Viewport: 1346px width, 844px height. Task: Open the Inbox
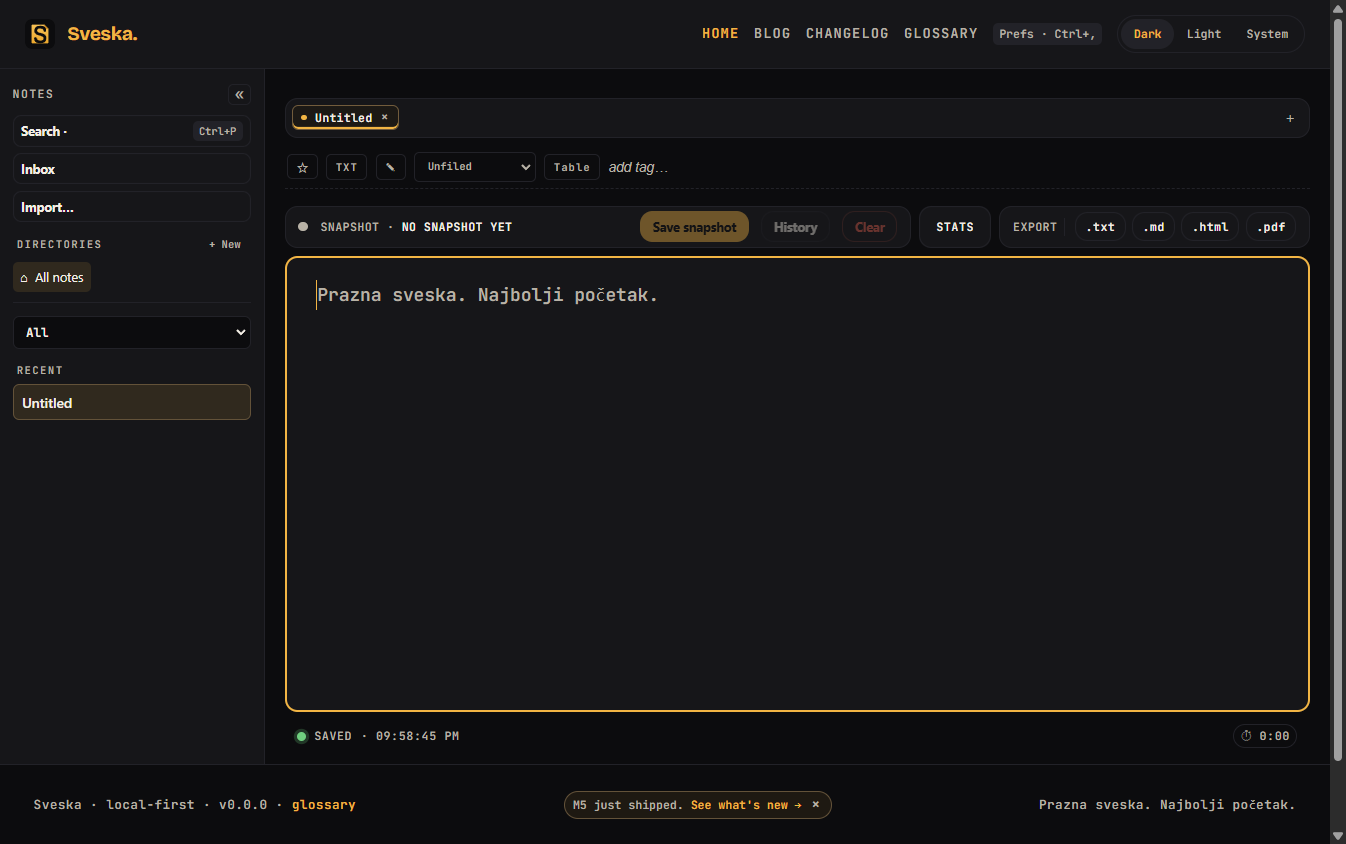pyautogui.click(x=132, y=169)
